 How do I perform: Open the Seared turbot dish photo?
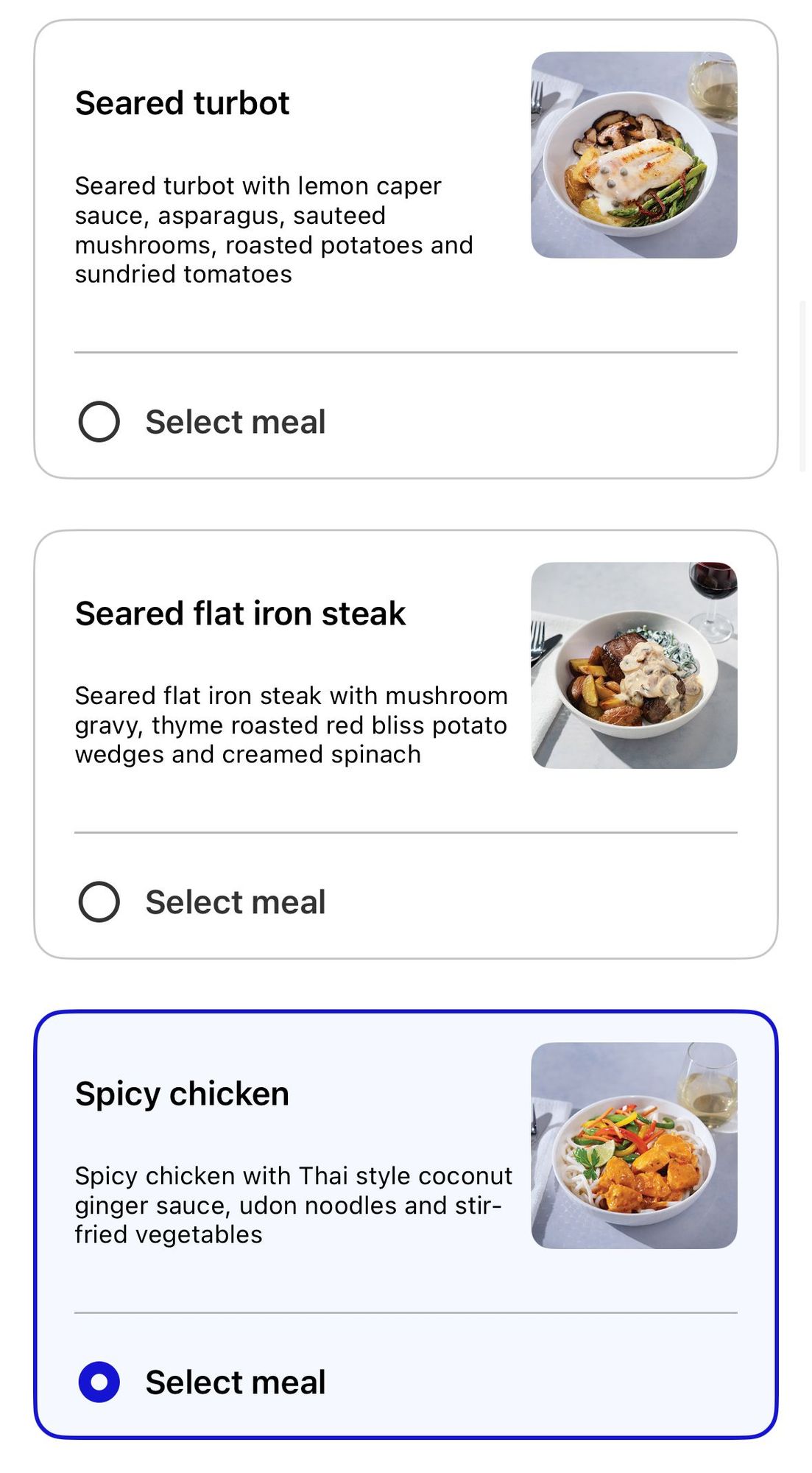[634, 155]
